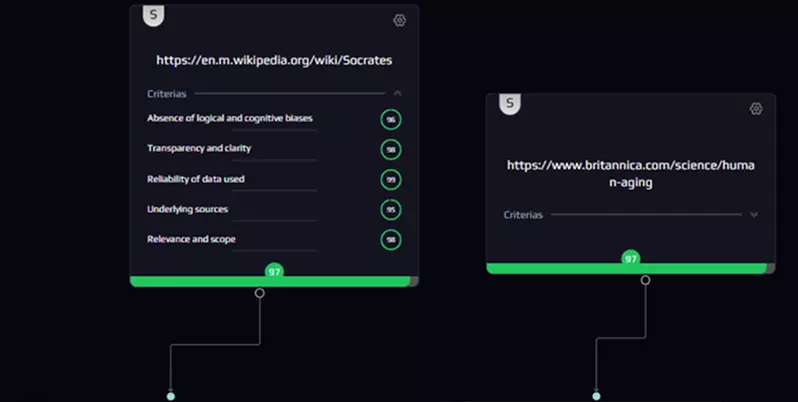
Task: Open settings gear on the Socrates Wikipedia card
Action: point(399,20)
